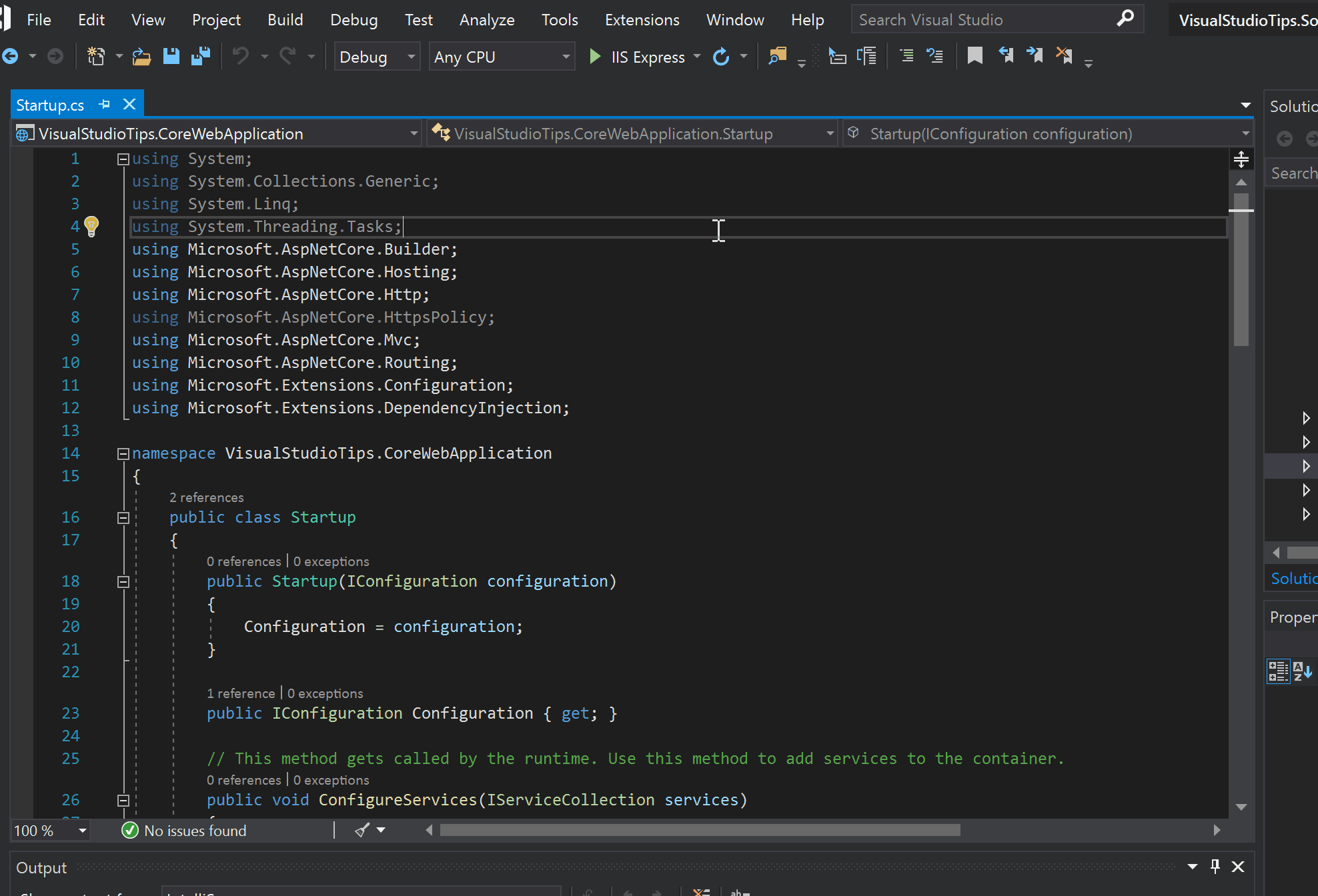This screenshot has width=1318, height=896.
Task: Click the Redo icon in toolbar
Action: [289, 56]
